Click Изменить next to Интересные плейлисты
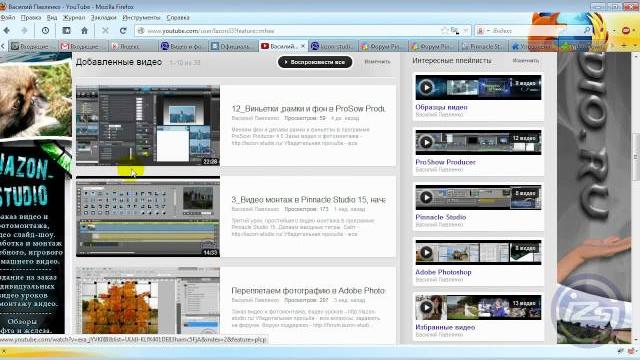Image resolution: width=640 pixels, height=360 pixels. point(526,60)
